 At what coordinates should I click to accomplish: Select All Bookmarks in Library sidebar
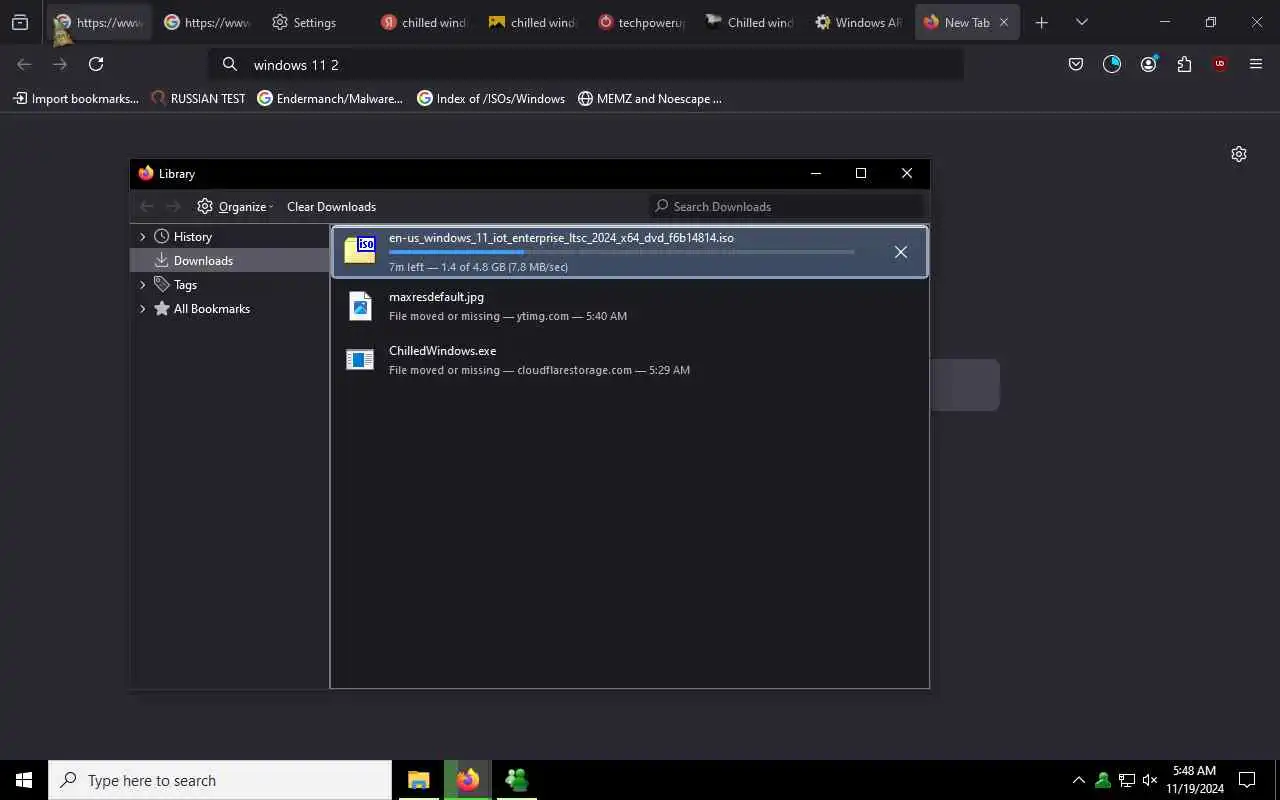tap(230, 308)
